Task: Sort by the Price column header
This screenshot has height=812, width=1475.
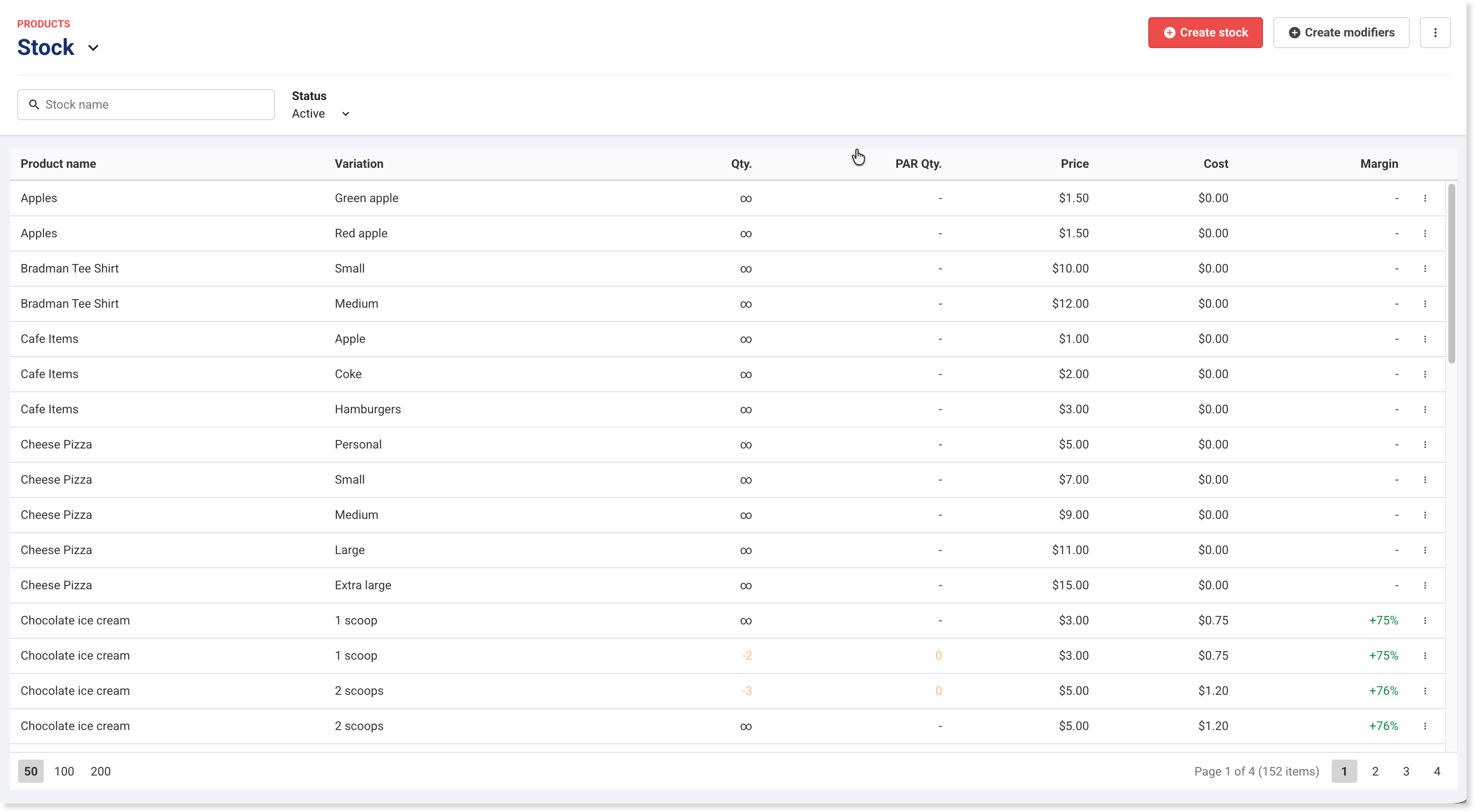Action: coord(1074,164)
